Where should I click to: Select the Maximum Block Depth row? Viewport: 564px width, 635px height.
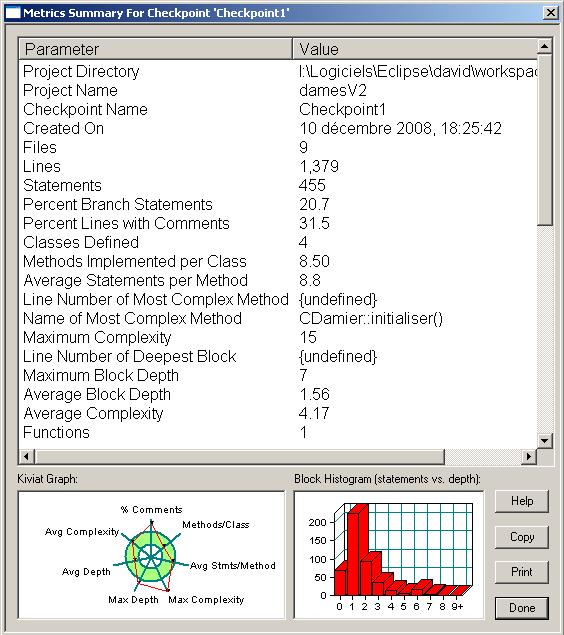pos(278,376)
